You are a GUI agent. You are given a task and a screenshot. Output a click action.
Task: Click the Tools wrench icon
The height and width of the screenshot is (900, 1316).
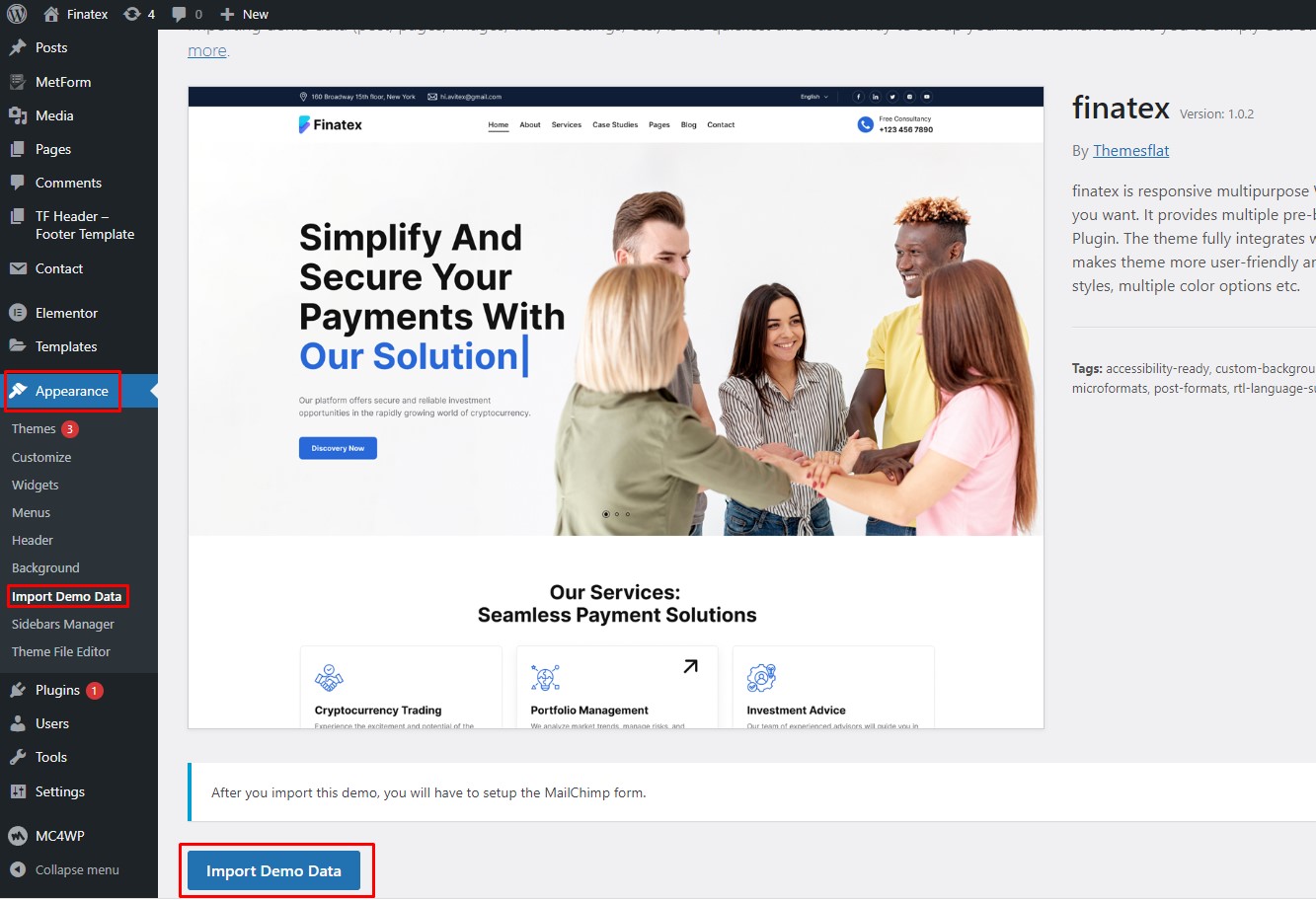[x=18, y=757]
